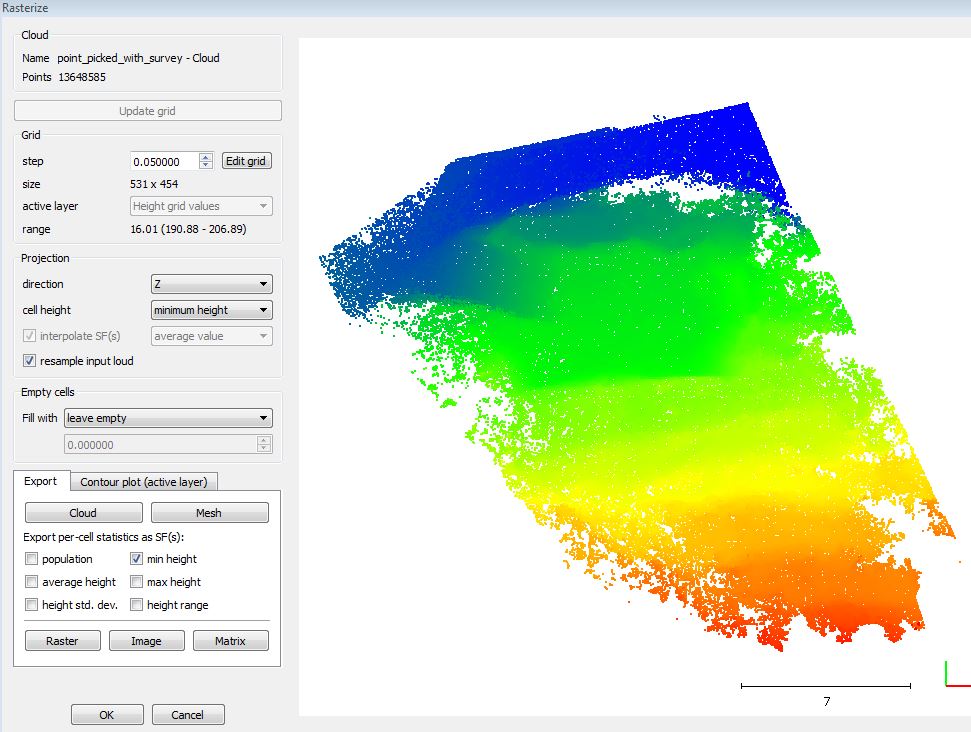971x732 pixels.
Task: Open the Fill with empty cells dropdown
Action: pos(167,418)
